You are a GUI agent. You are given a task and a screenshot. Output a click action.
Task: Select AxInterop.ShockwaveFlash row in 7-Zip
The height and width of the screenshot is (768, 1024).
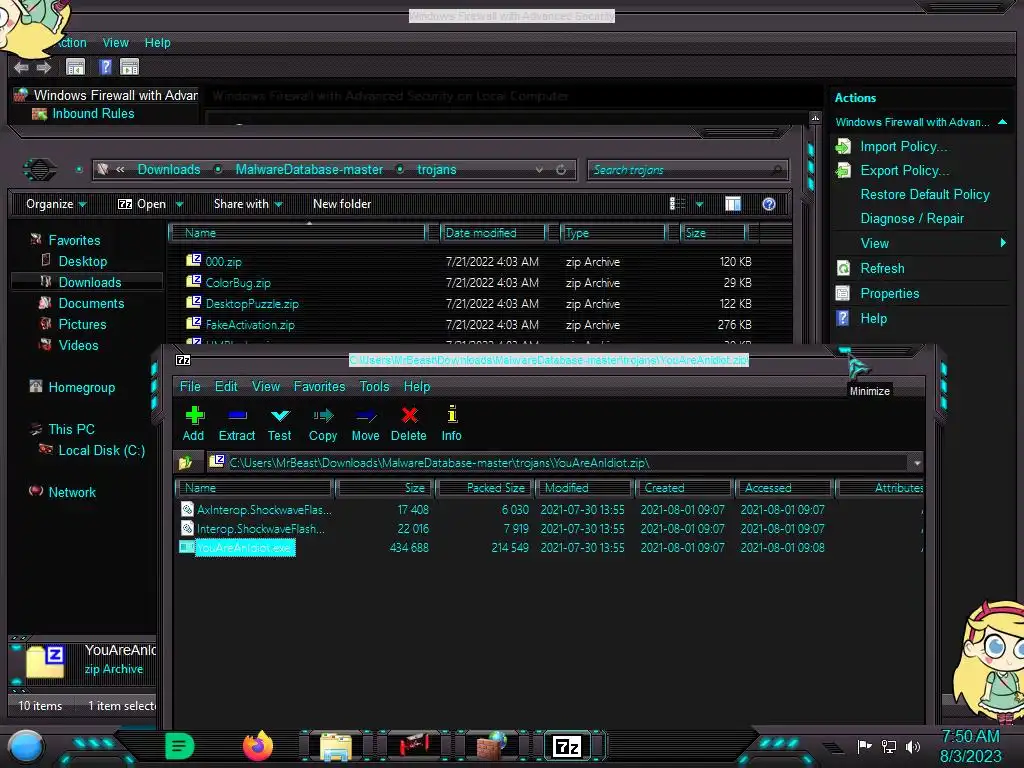coord(264,509)
